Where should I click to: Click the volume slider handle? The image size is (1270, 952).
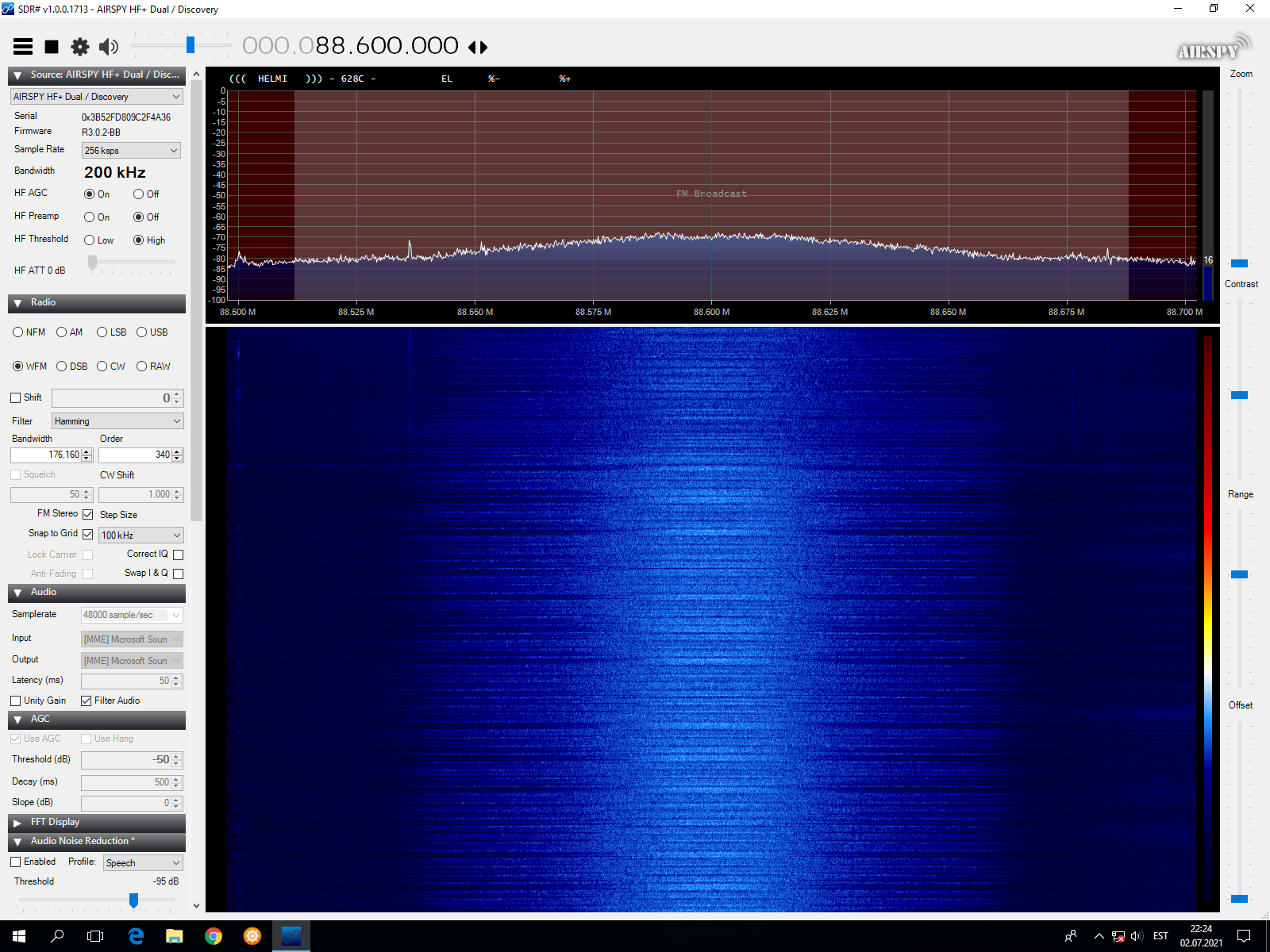point(190,45)
